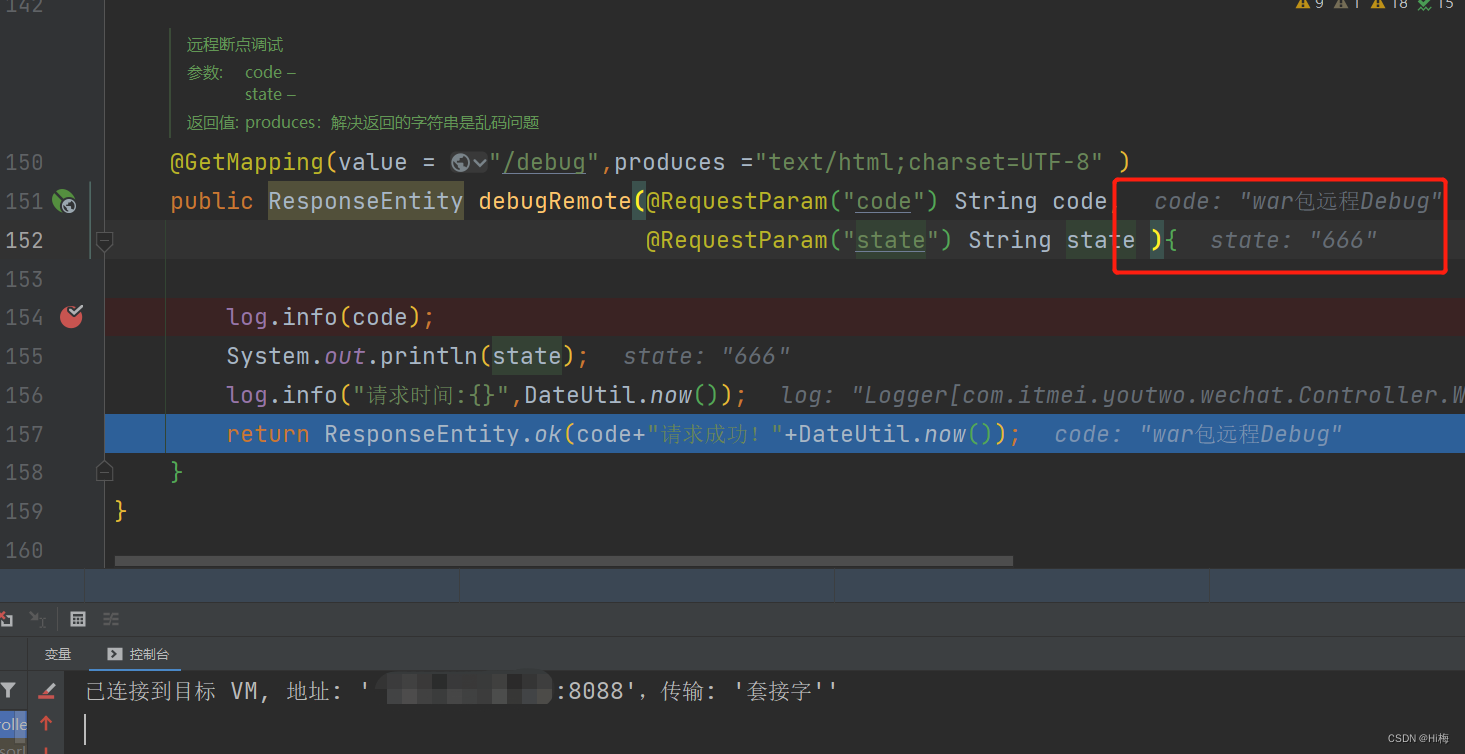This screenshot has width=1465, height=754.
Task: Click the ResponseEntity return type on line 151
Action: click(x=366, y=201)
